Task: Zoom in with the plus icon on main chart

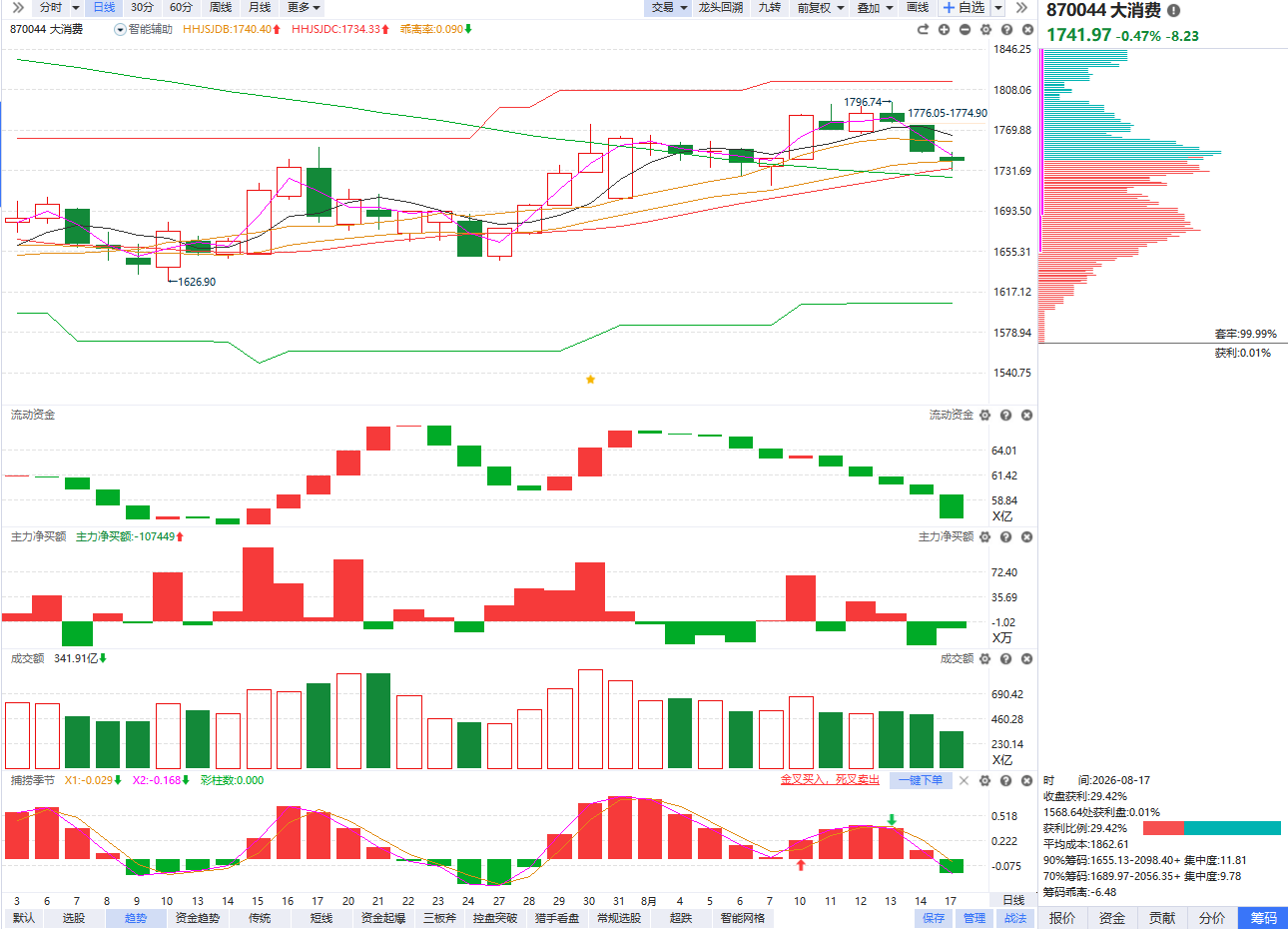Action: (x=945, y=29)
